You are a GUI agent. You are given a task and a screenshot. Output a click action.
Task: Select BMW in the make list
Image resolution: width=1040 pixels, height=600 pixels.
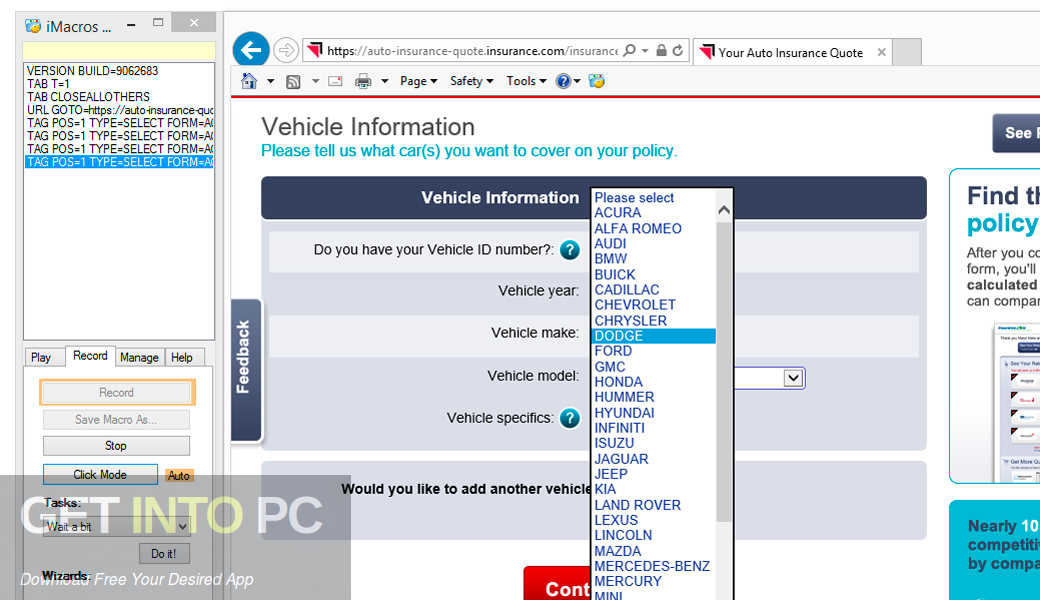653,259
